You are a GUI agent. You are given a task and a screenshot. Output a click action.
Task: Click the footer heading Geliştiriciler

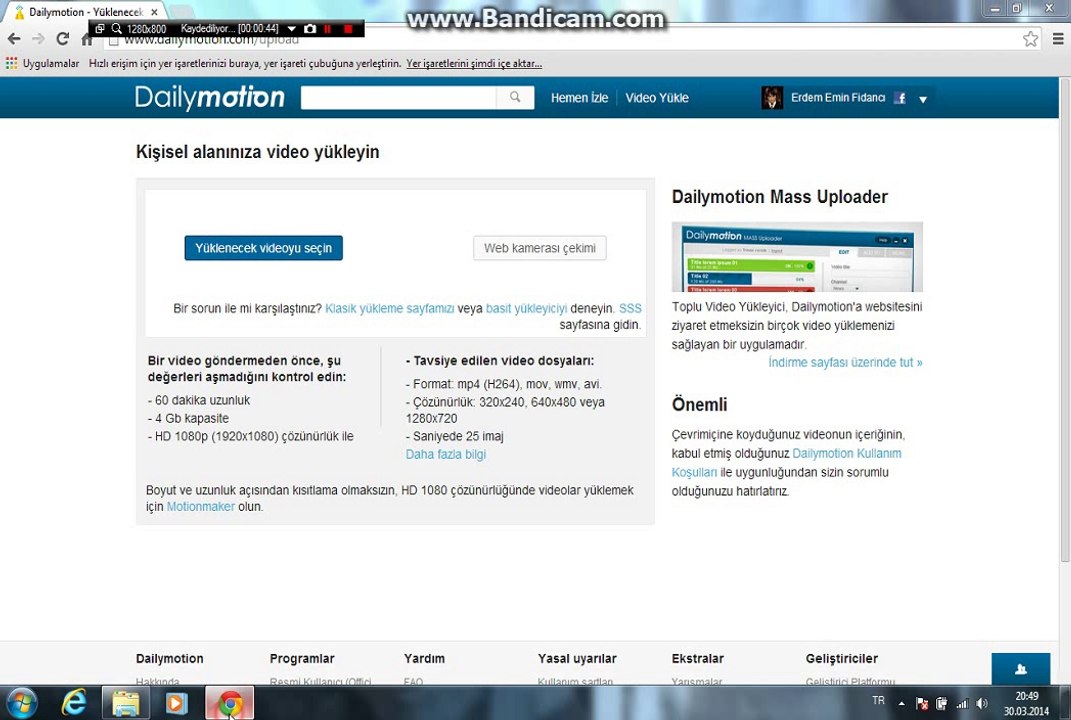[x=842, y=659]
